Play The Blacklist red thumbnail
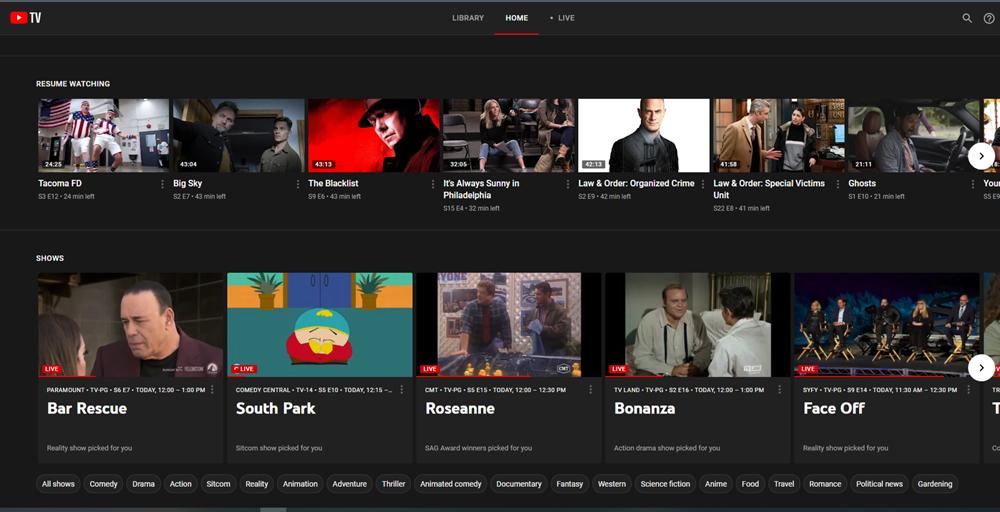This screenshot has height=512, width=1000. point(374,135)
